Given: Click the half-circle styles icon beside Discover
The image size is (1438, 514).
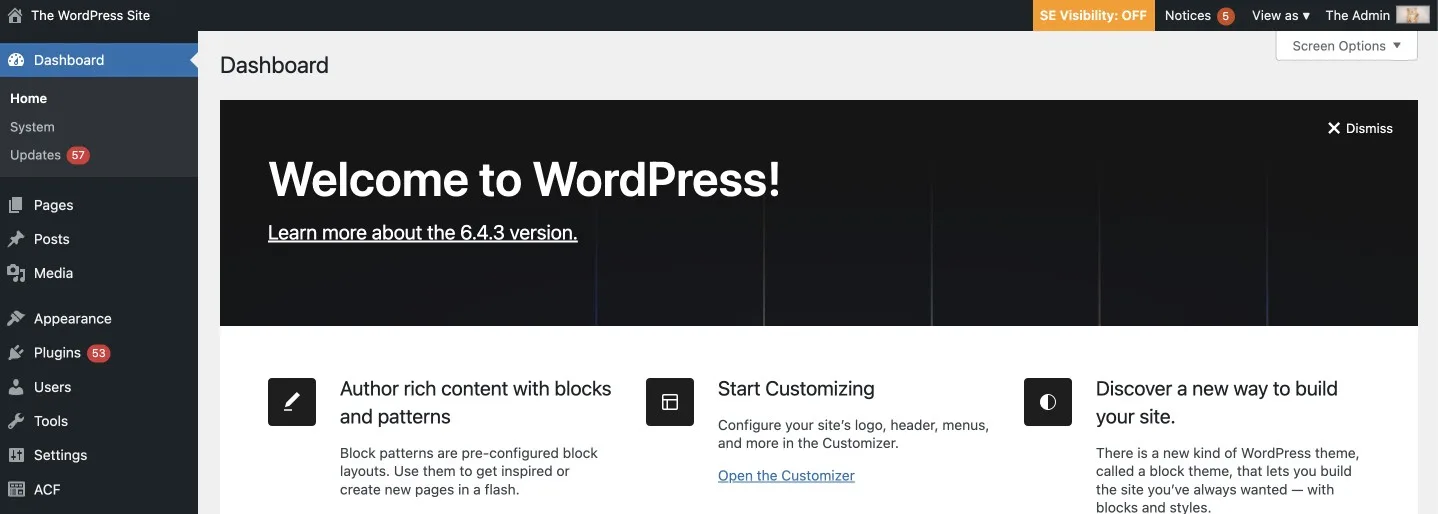Looking at the screenshot, I should [1048, 402].
